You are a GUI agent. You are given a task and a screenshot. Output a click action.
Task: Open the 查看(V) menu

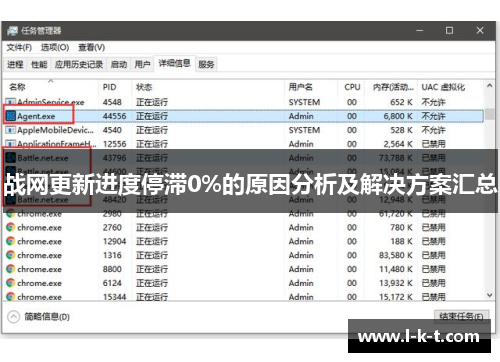click(x=91, y=47)
